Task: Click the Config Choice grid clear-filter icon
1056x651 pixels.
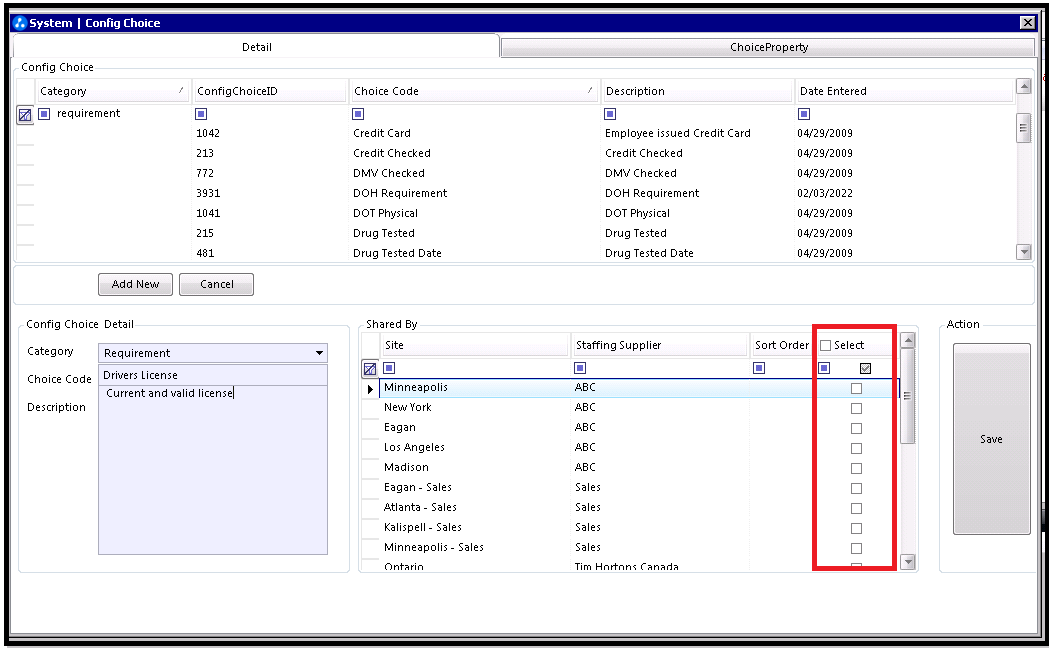Action: pyautogui.click(x=25, y=115)
